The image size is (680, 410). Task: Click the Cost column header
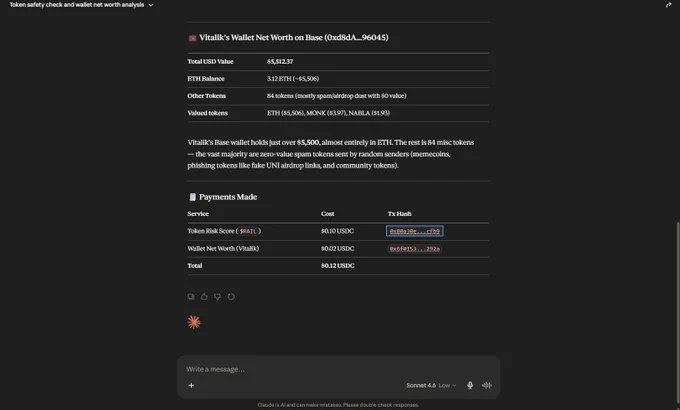coord(327,214)
